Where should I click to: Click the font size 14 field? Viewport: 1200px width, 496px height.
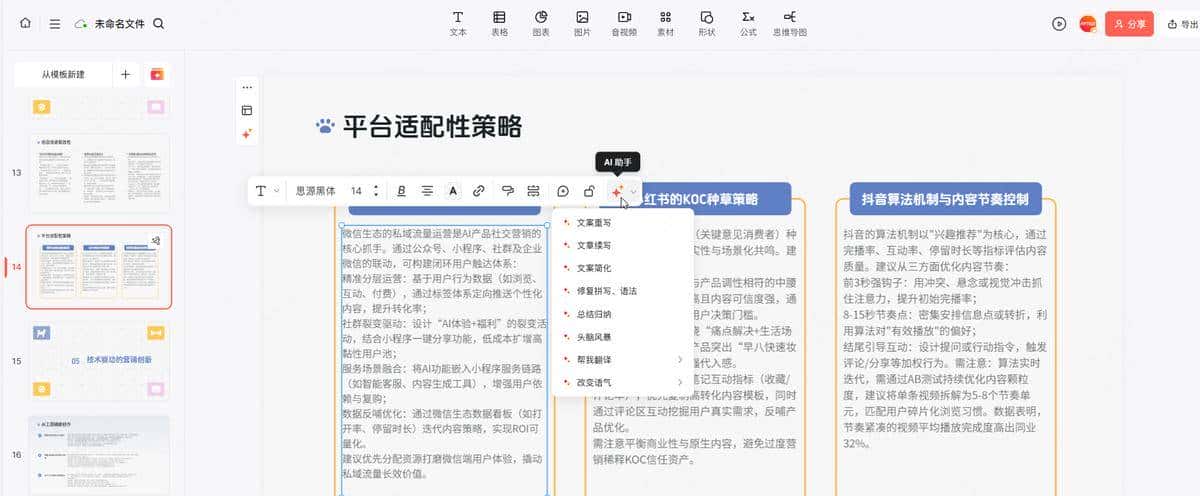click(x=357, y=190)
